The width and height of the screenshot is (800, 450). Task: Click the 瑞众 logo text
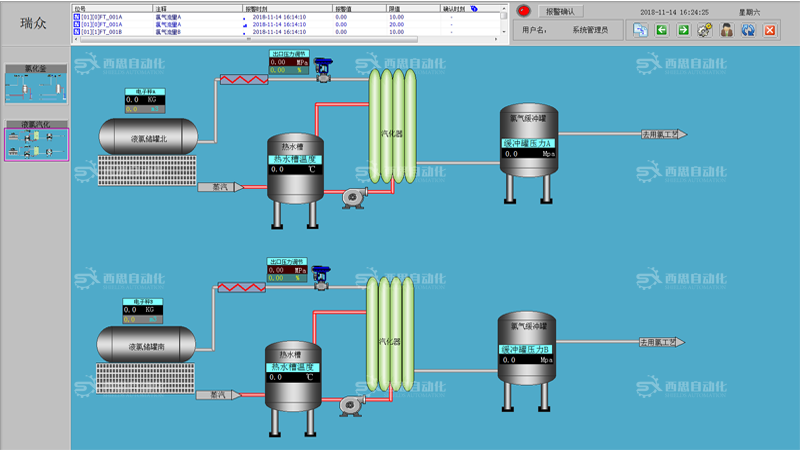[33, 23]
